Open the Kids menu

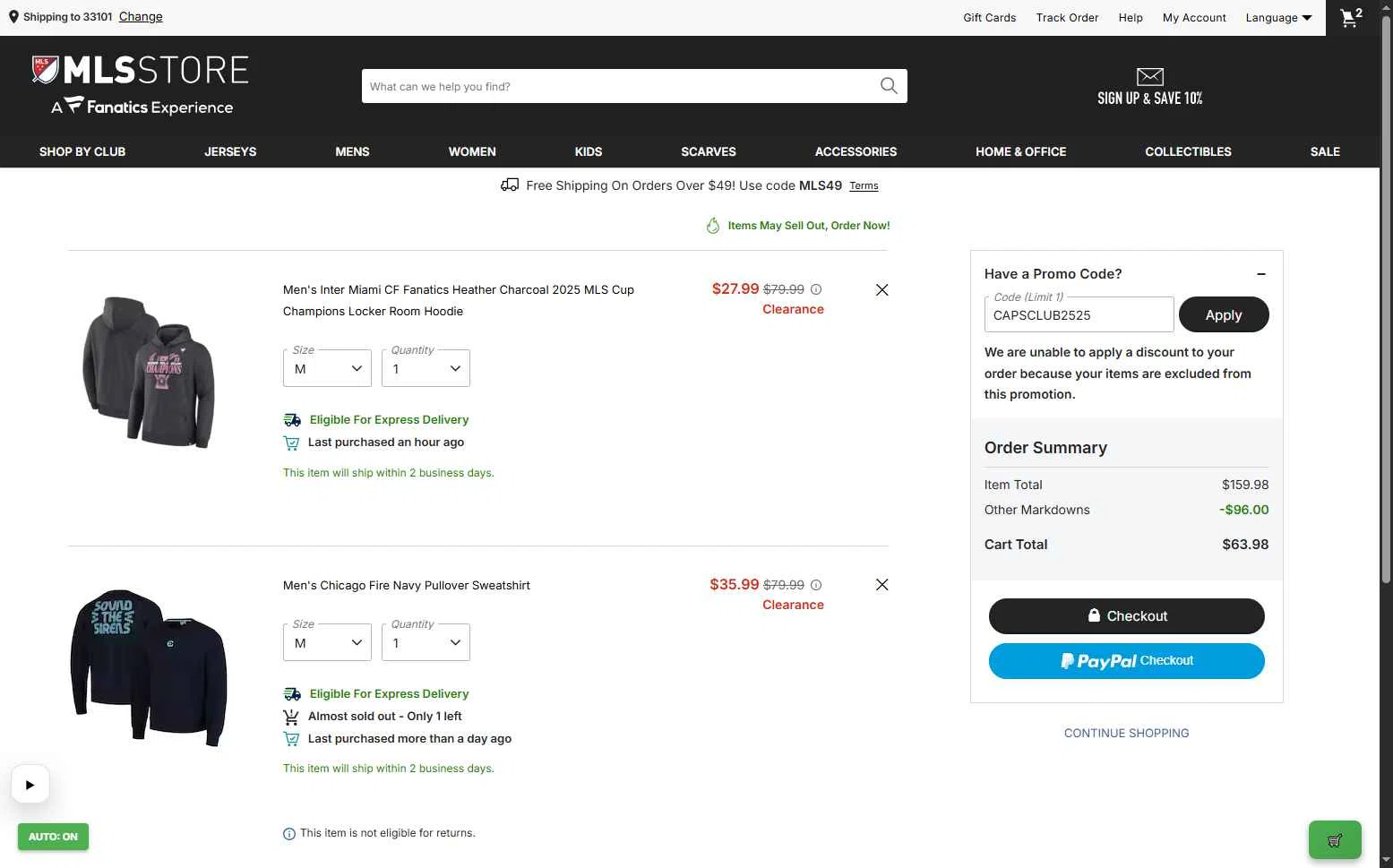589,151
